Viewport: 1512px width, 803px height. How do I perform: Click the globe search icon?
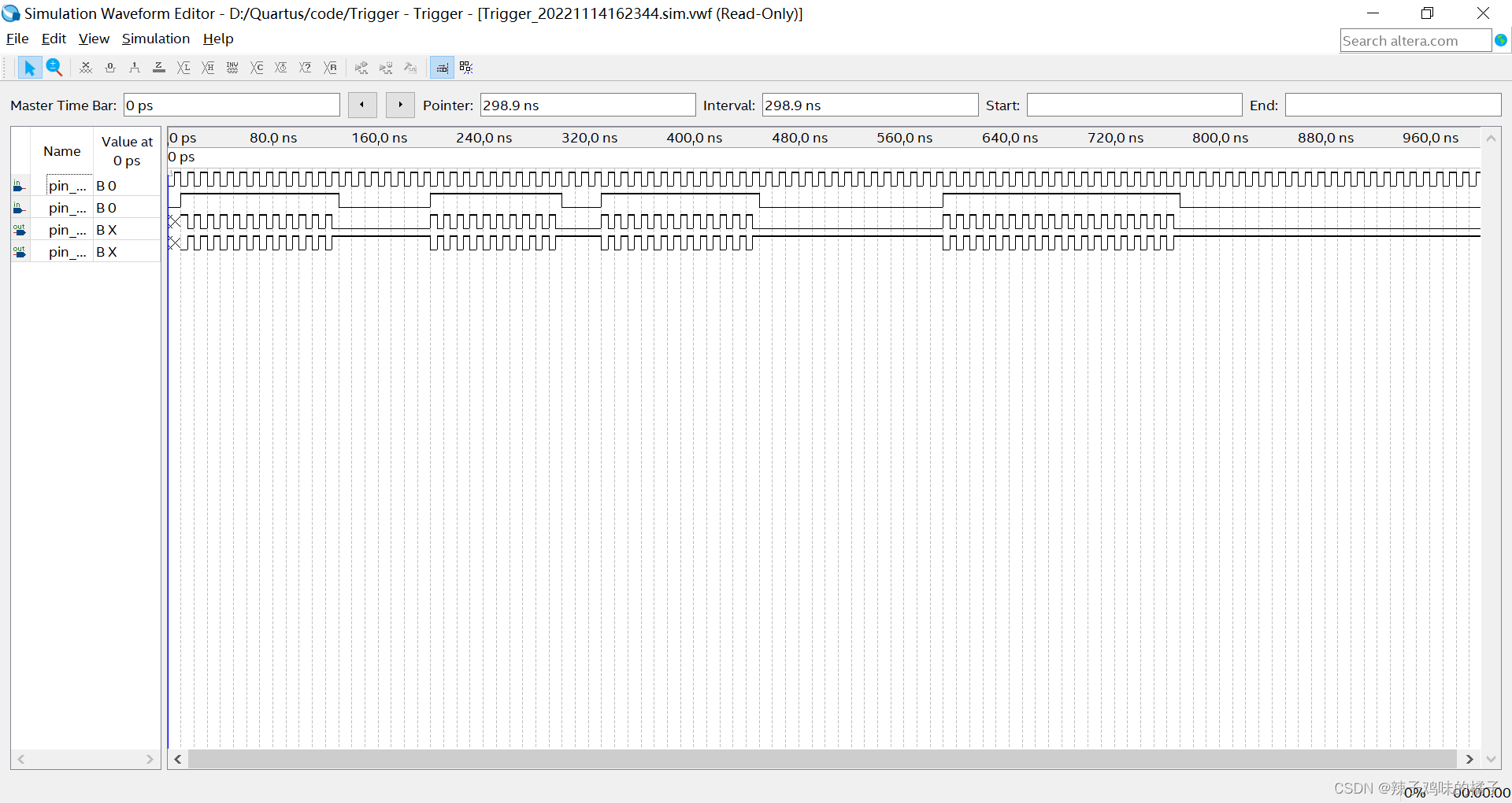[1501, 40]
